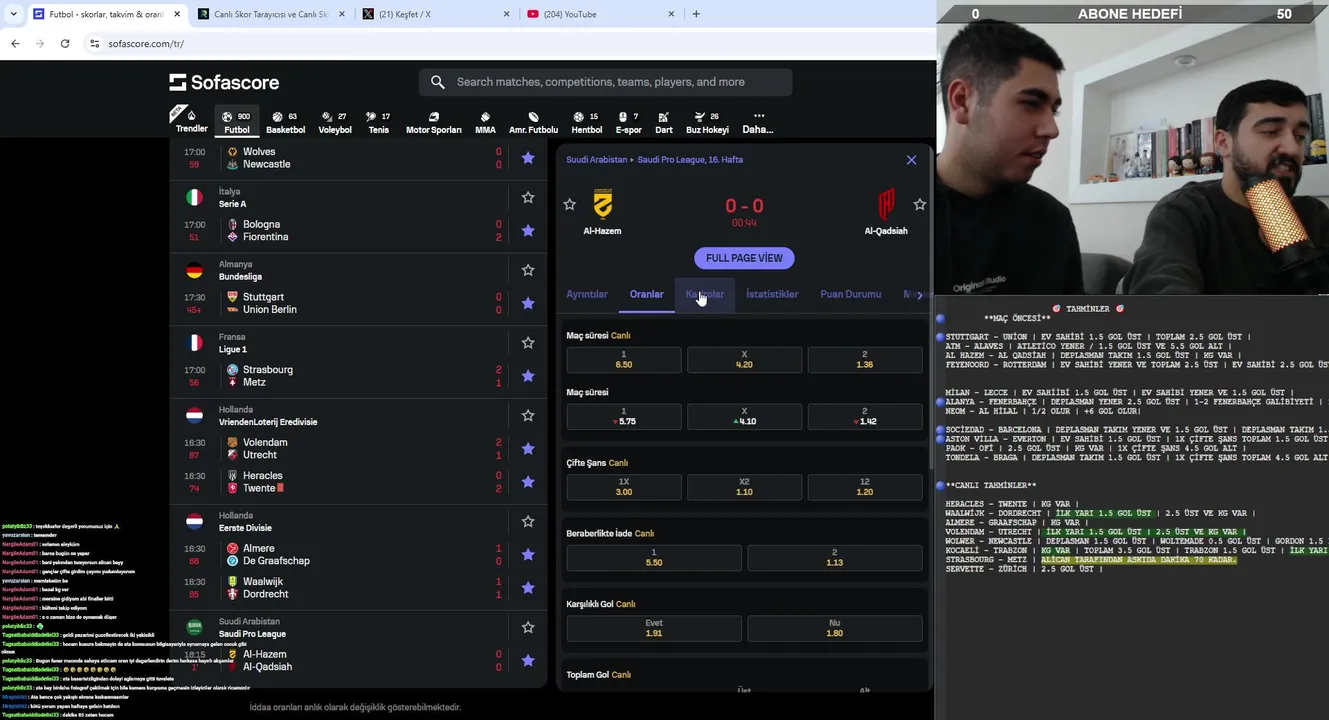Screen dimensions: 1329x720
Task: Select the Futbol sport icon
Action: pos(237,121)
